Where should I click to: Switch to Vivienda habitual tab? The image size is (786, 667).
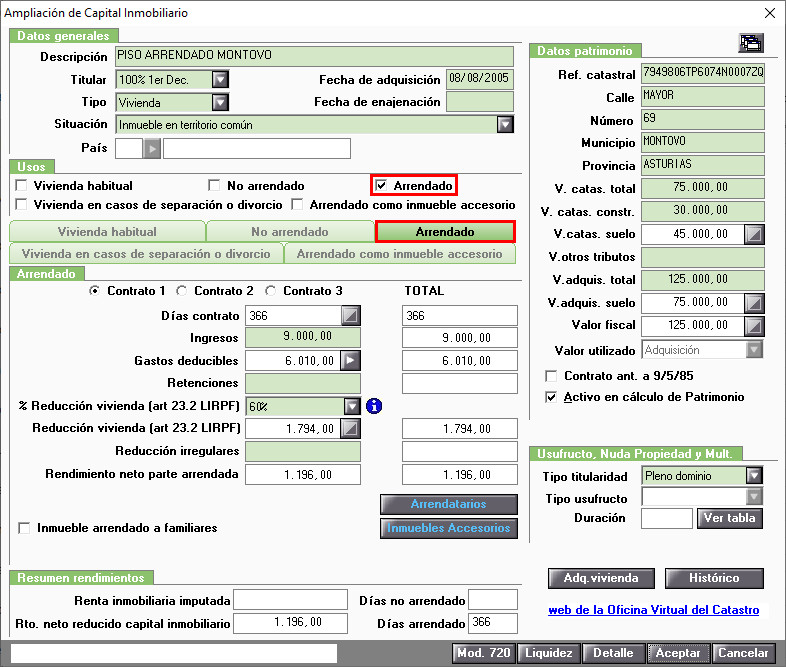107,232
